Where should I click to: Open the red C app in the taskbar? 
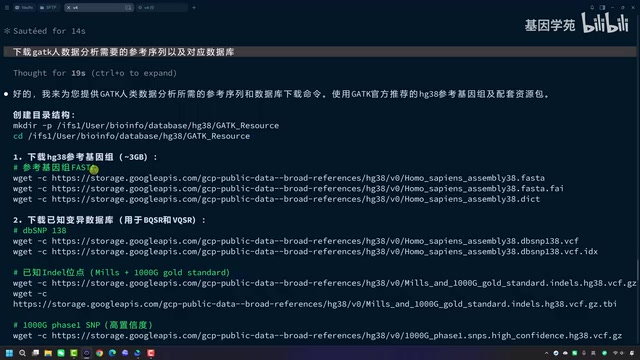[x=151, y=353]
